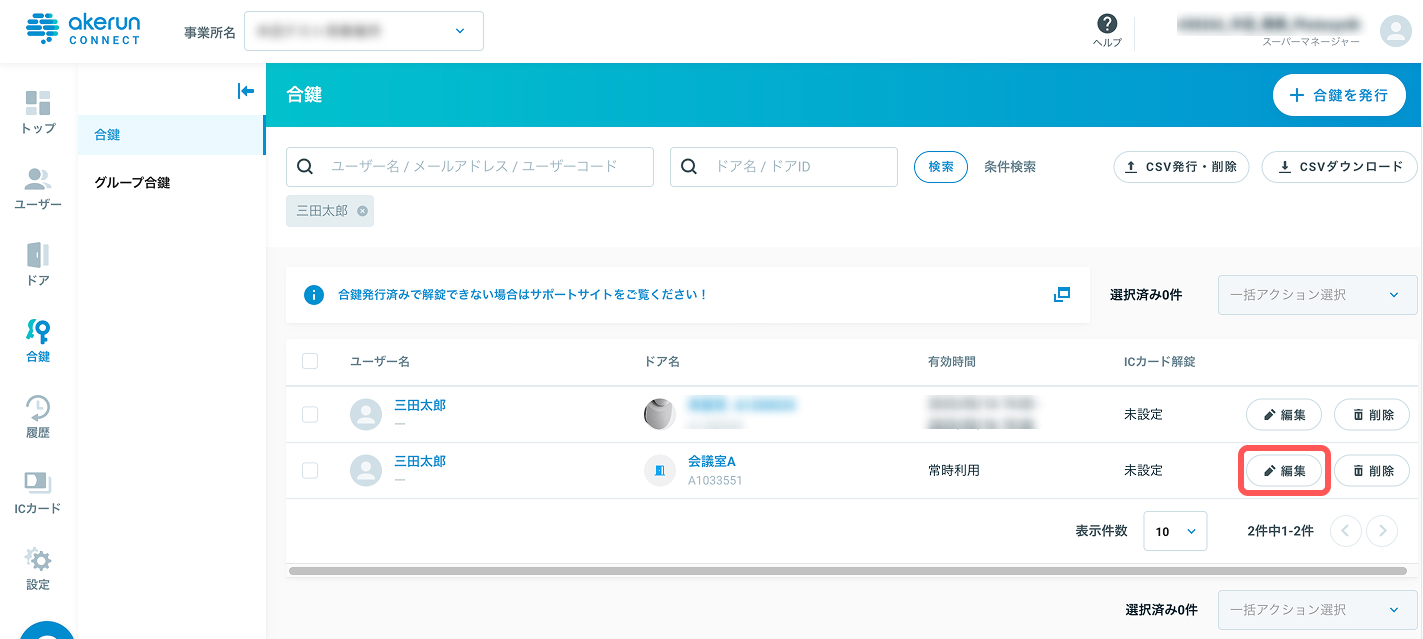The width and height of the screenshot is (1423, 639).
Task: Open the ヘルプ help icon
Action: coord(1107,31)
